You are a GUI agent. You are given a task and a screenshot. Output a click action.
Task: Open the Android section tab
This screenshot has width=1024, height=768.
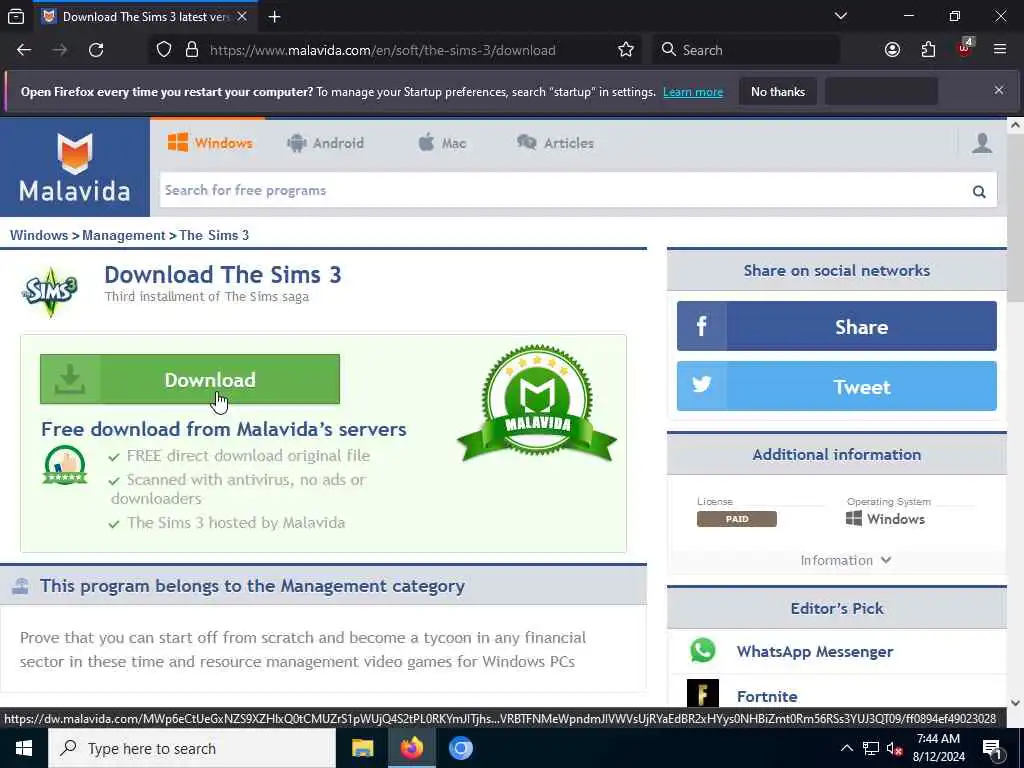coord(325,143)
